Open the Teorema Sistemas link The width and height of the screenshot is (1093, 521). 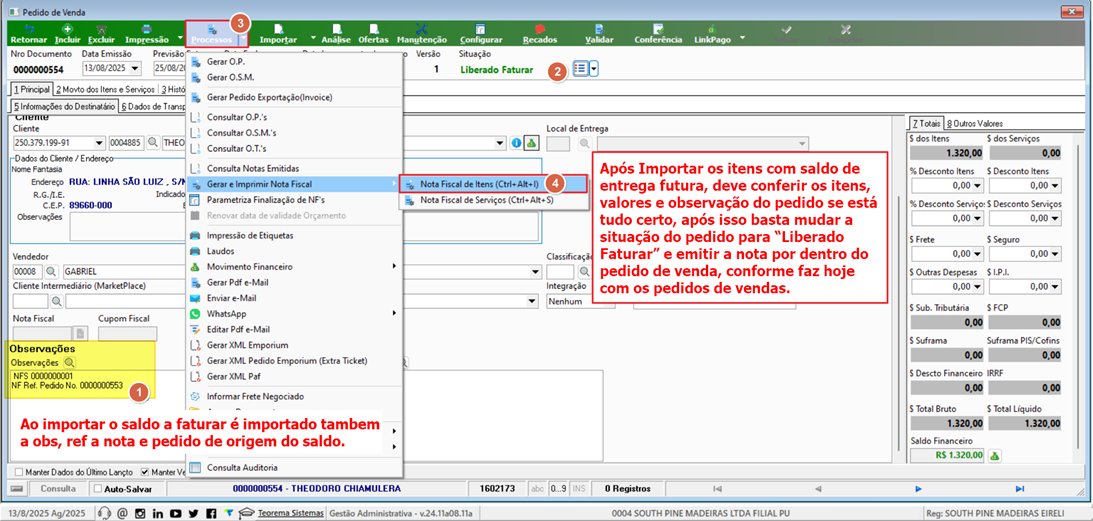click(291, 514)
